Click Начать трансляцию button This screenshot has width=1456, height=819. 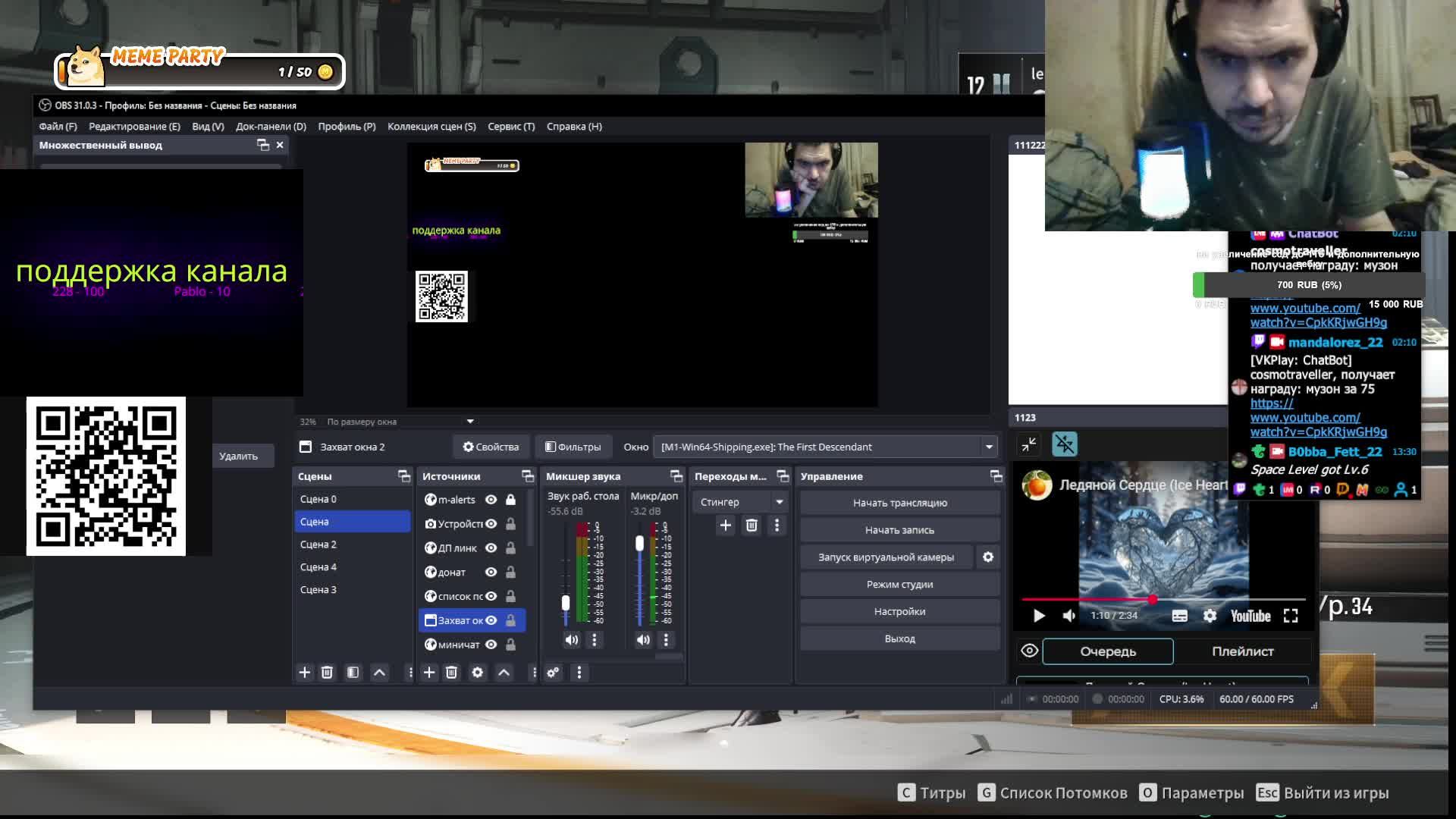[899, 503]
